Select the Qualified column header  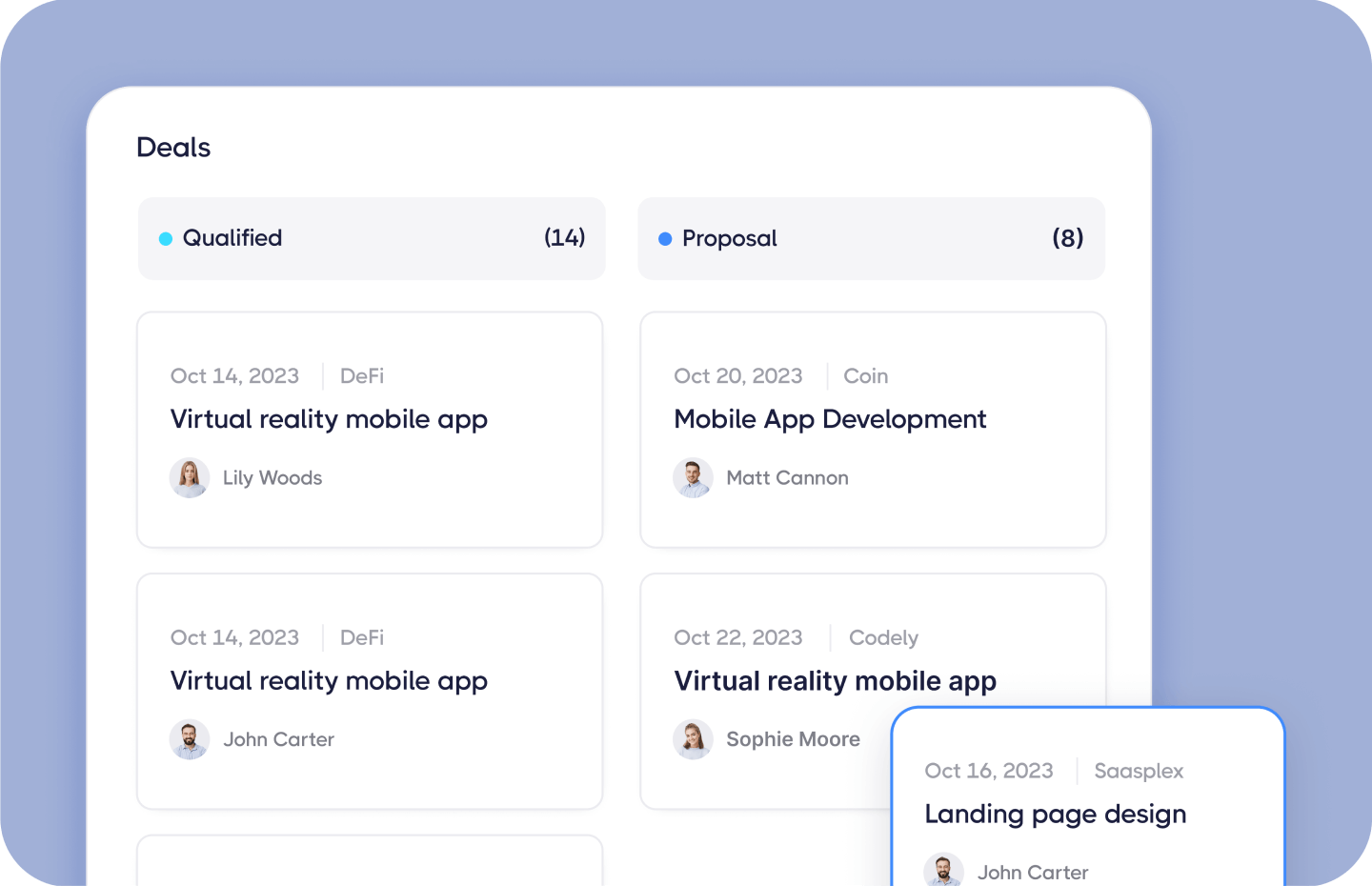pyautogui.click(x=372, y=238)
